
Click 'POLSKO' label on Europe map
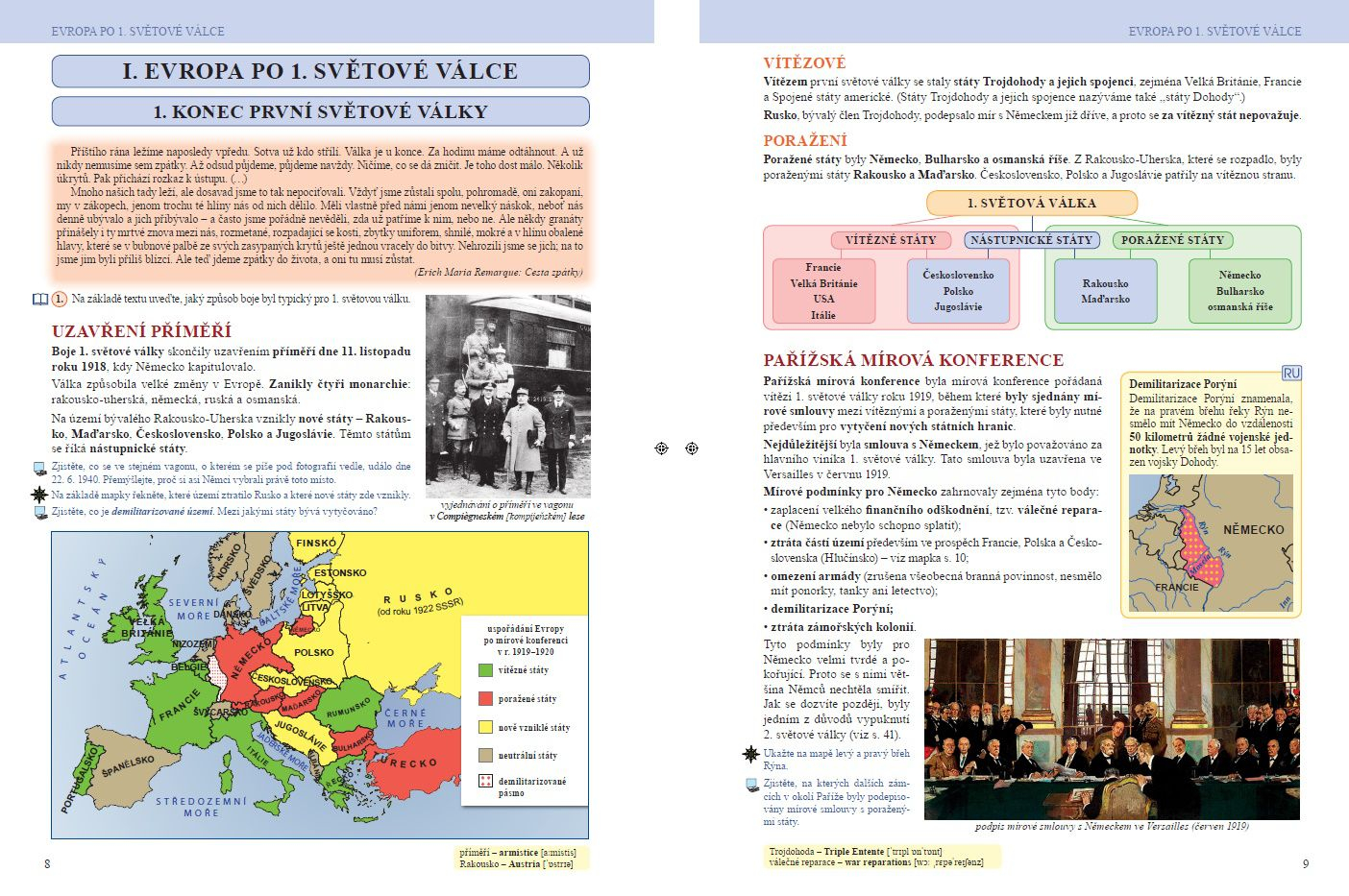[314, 653]
